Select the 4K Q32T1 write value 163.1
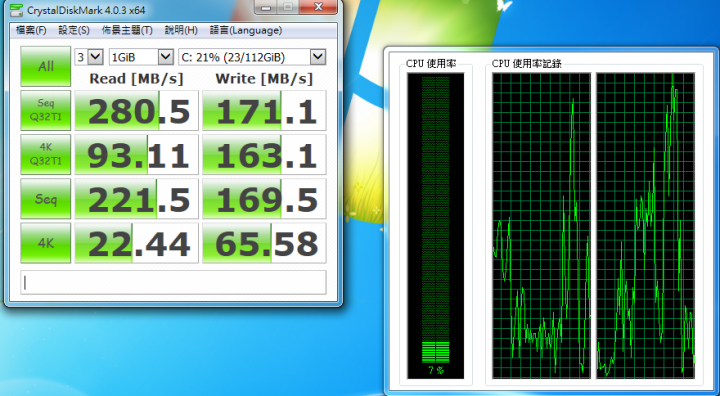The height and width of the screenshot is (396, 720). click(264, 154)
